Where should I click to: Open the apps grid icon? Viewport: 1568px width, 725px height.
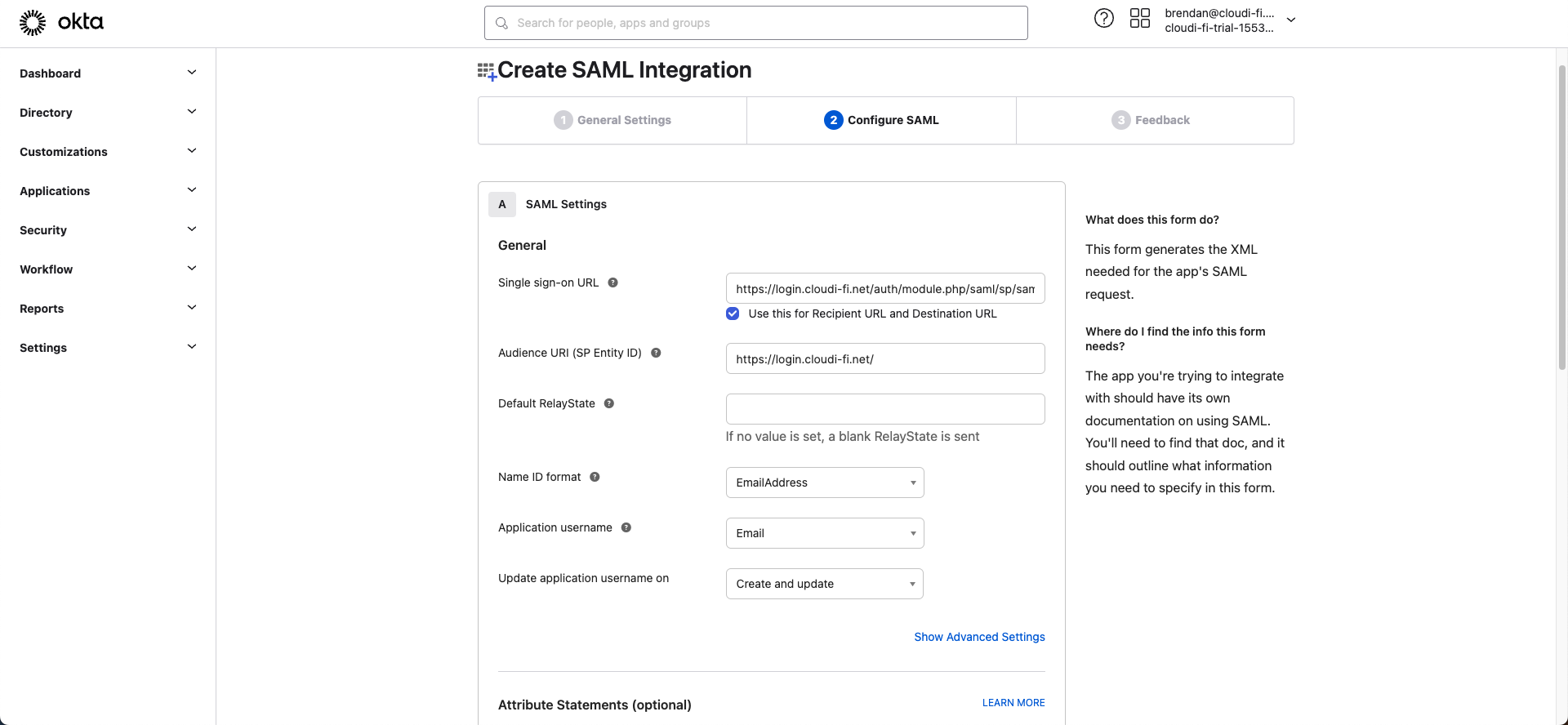pyautogui.click(x=1140, y=19)
